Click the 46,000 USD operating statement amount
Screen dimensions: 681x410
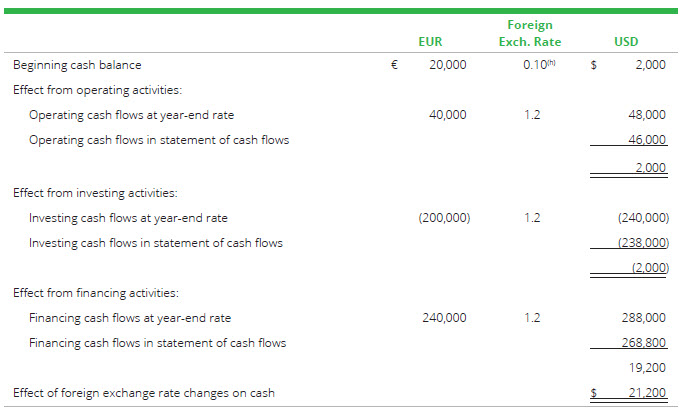pyautogui.click(x=649, y=140)
